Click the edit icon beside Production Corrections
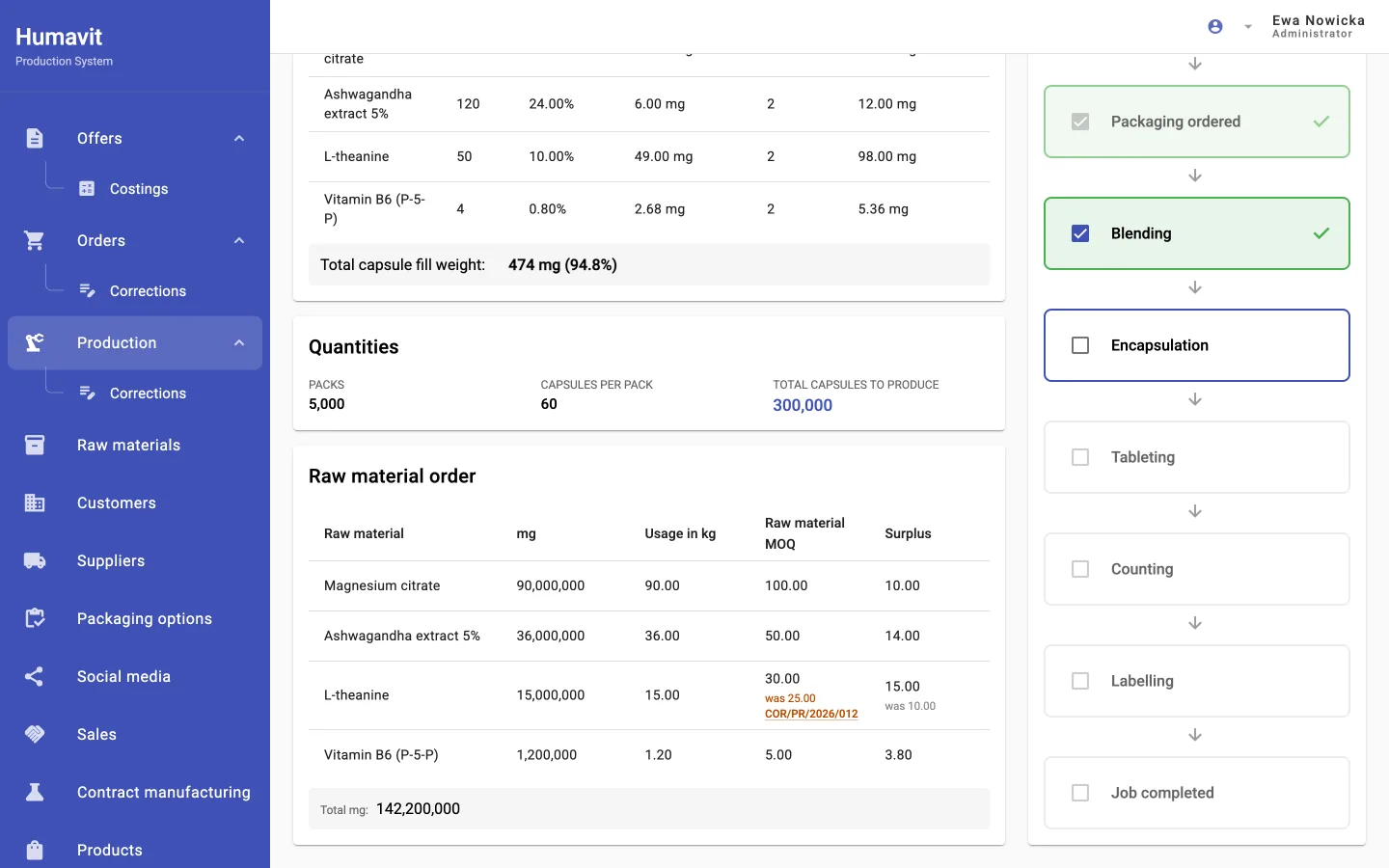This screenshot has width=1389, height=868. point(87,393)
